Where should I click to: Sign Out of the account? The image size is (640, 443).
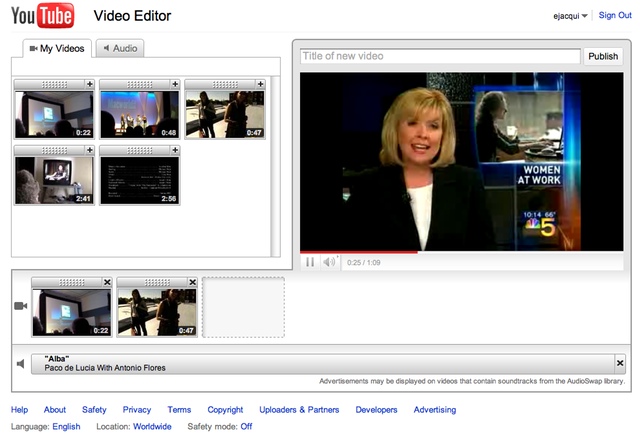pos(615,16)
